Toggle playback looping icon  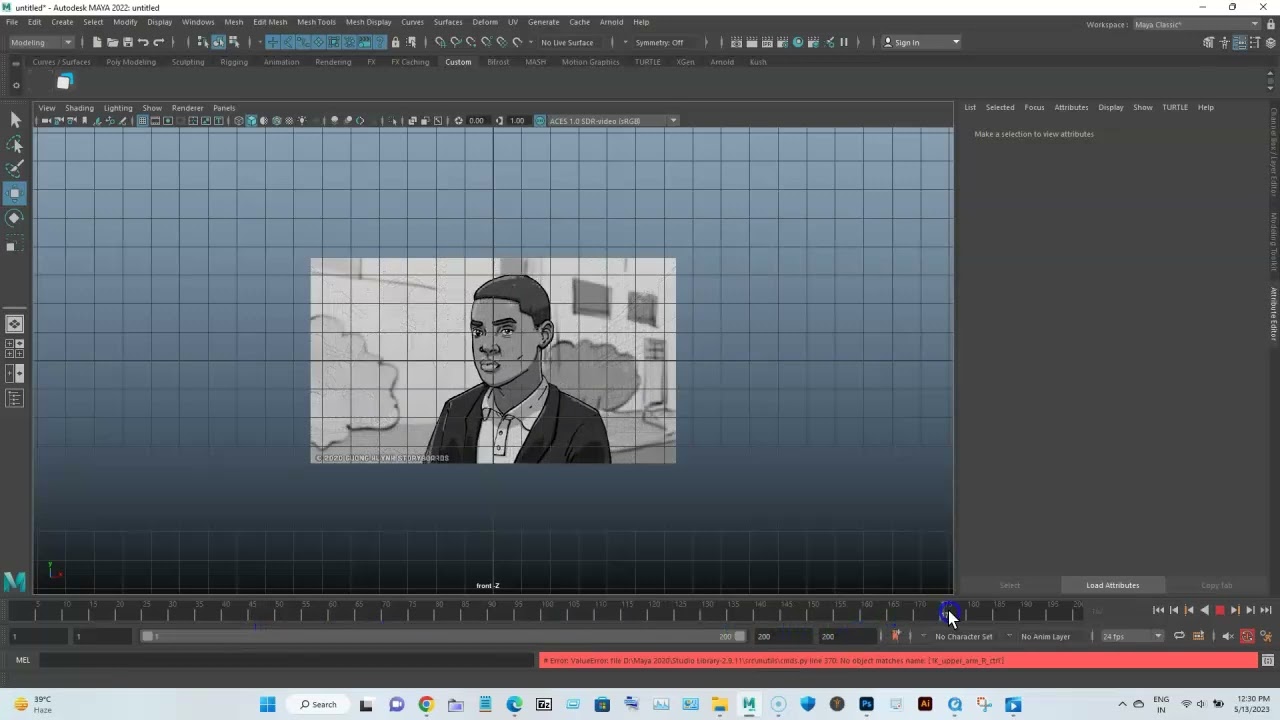[1179, 636]
